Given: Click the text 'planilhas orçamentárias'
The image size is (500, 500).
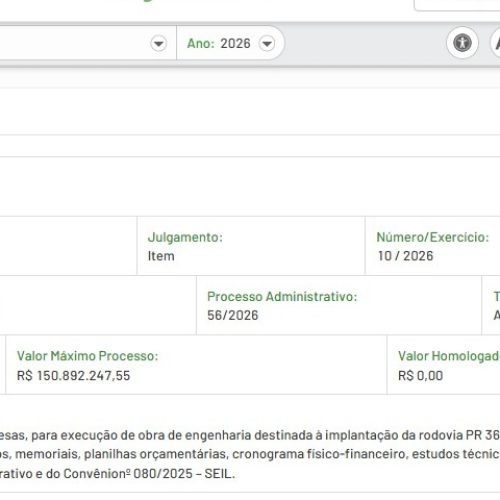Looking at the screenshot, I should coord(156,454).
